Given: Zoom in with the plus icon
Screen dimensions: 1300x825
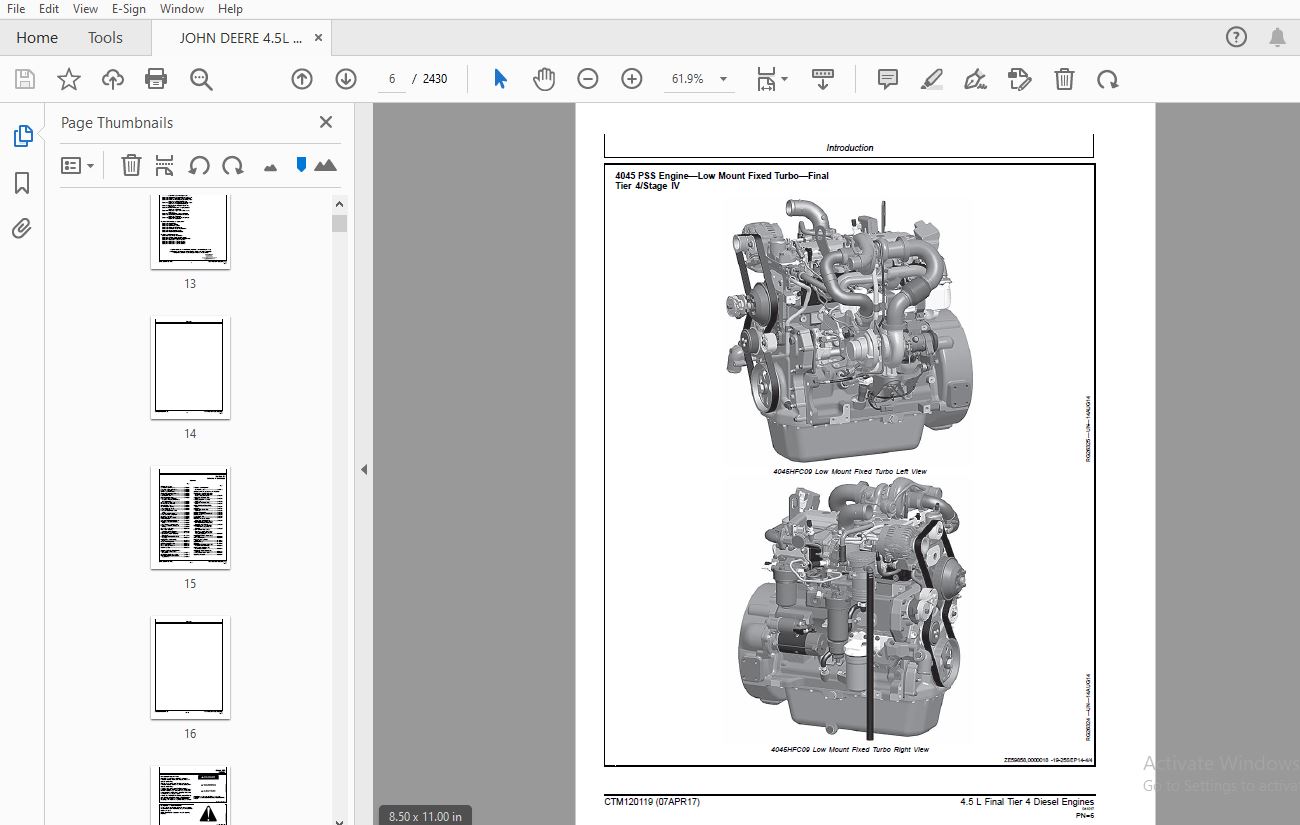Looking at the screenshot, I should click(632, 79).
